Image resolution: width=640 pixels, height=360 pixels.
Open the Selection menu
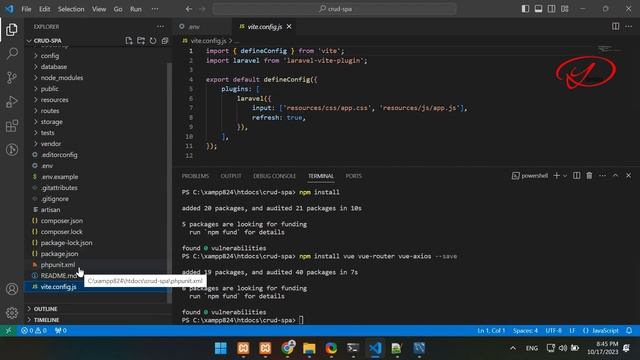pos(71,9)
